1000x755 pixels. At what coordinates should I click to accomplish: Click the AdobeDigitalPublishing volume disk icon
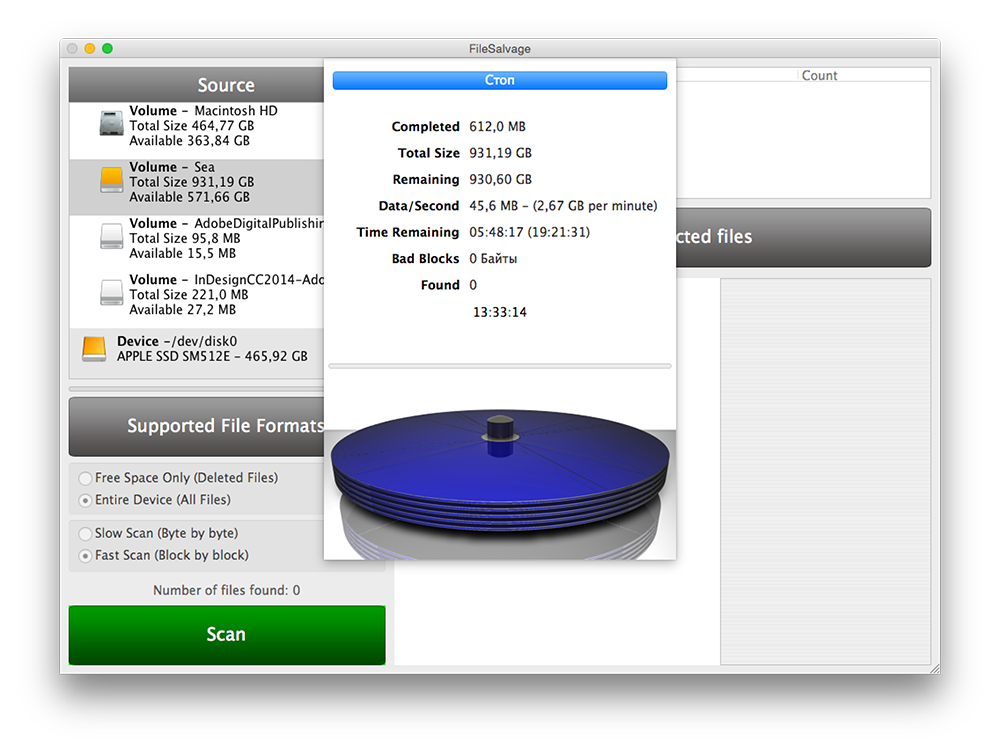pos(112,237)
